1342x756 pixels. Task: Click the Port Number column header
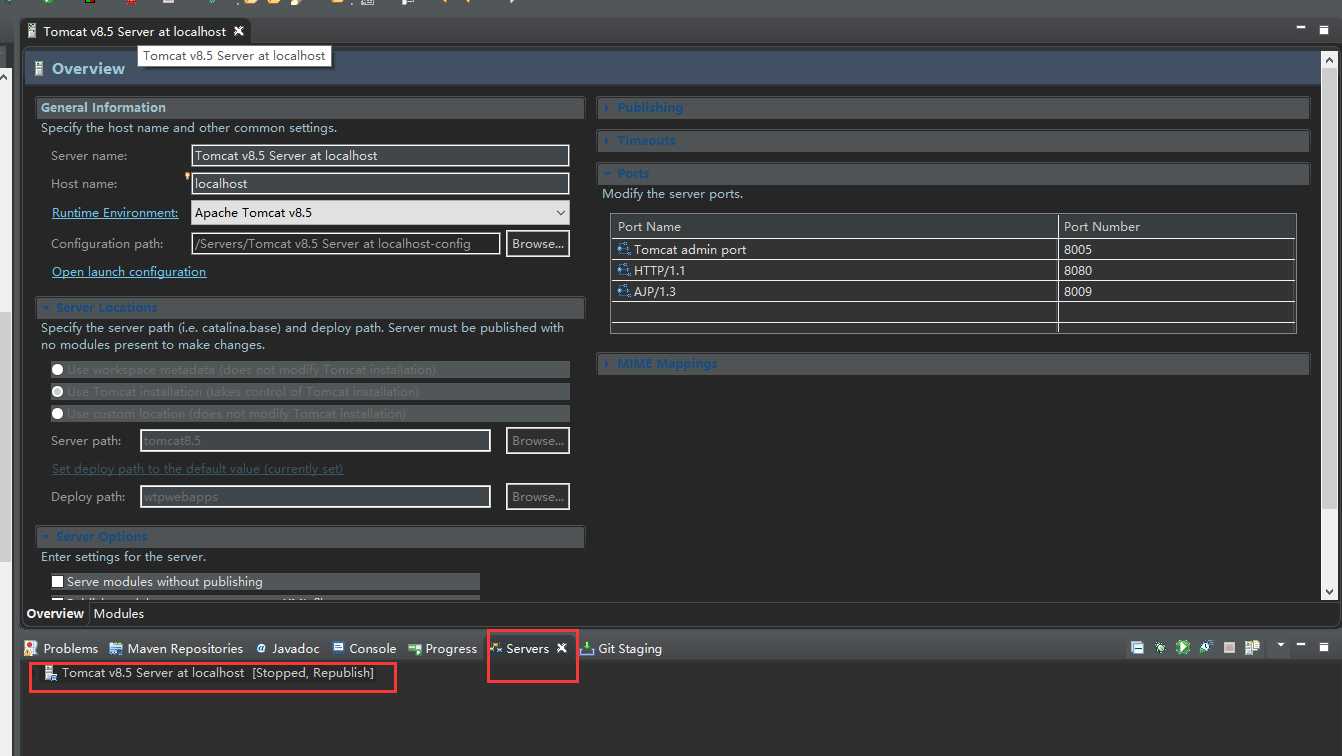point(1177,226)
